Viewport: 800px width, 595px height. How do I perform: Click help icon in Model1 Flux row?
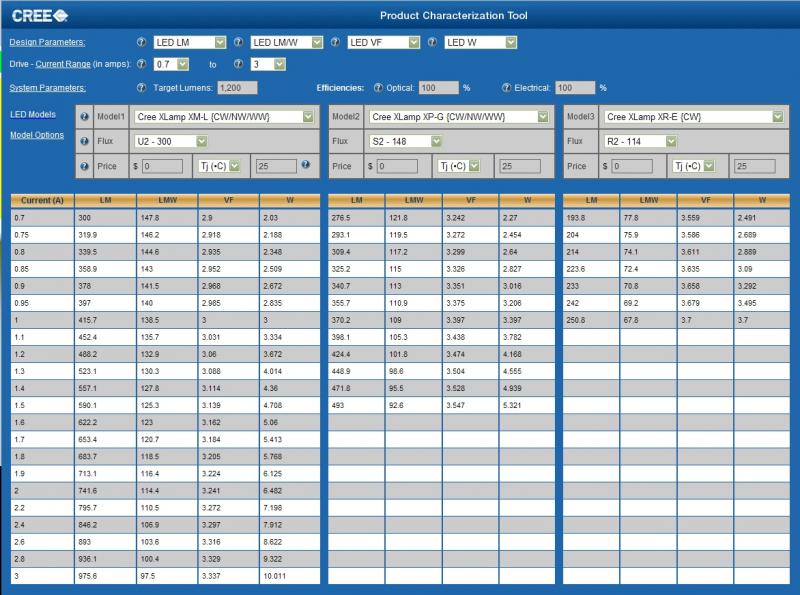85,141
